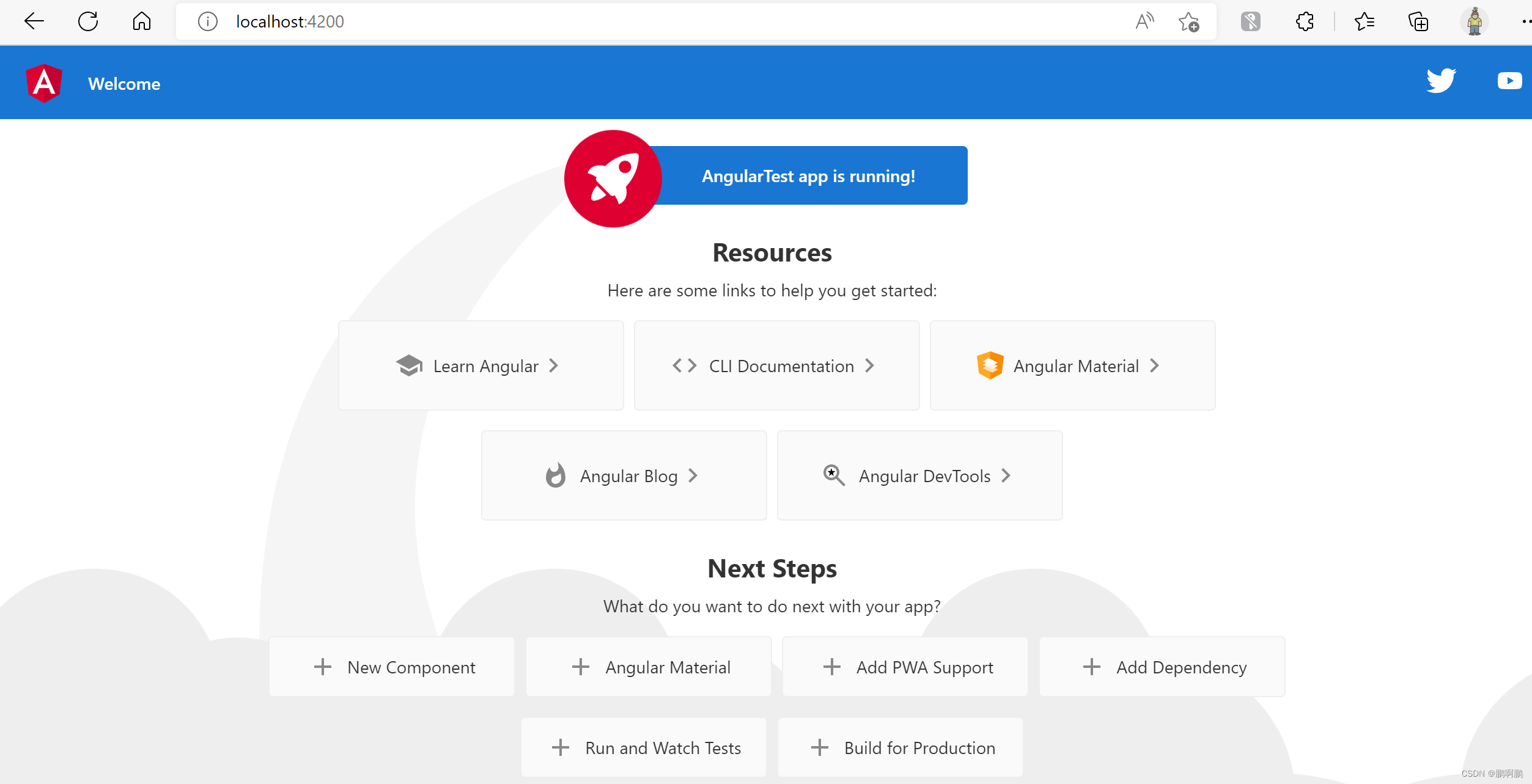
Task: Open the YouTube channel icon in the header
Action: pos(1510,81)
